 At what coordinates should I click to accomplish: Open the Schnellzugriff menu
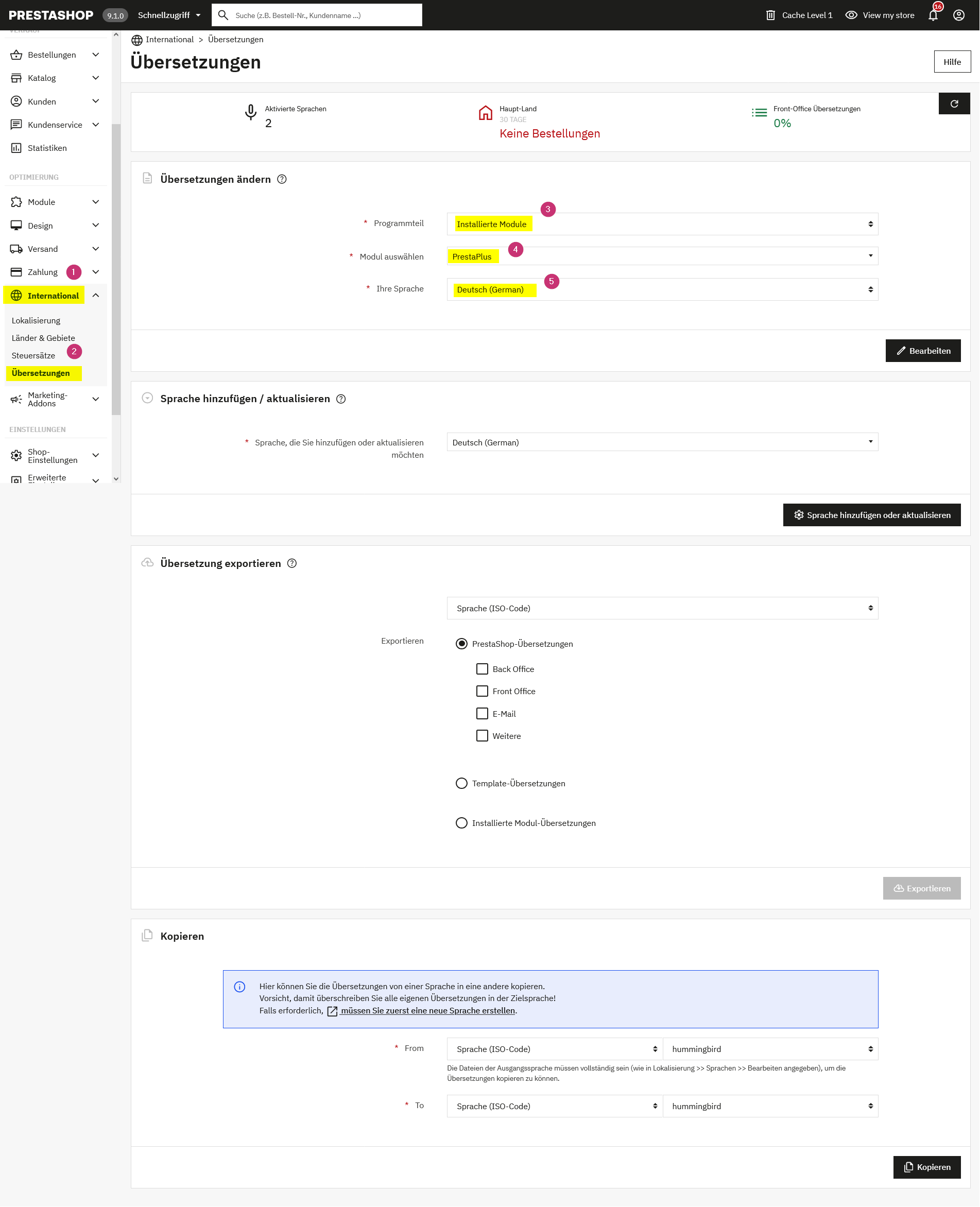coord(169,15)
